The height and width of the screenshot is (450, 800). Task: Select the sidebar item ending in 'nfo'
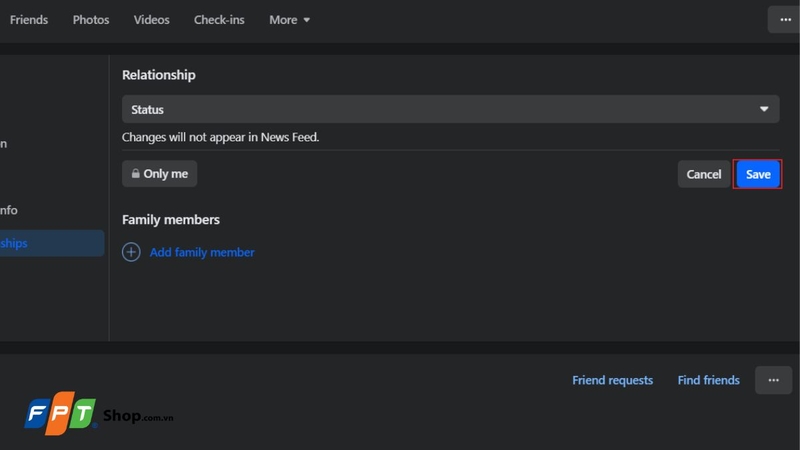9,210
